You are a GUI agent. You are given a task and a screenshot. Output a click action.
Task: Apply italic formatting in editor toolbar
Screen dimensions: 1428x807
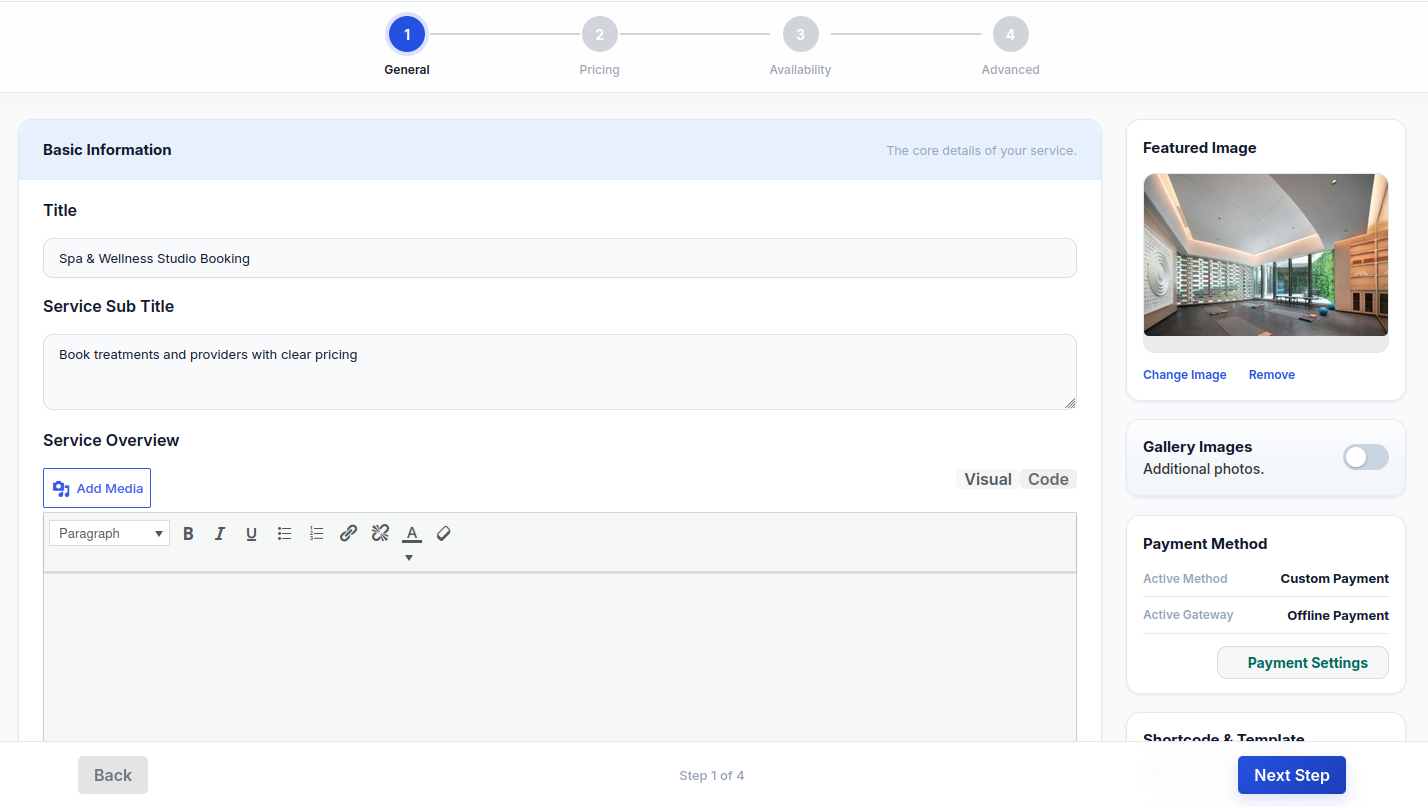click(220, 534)
